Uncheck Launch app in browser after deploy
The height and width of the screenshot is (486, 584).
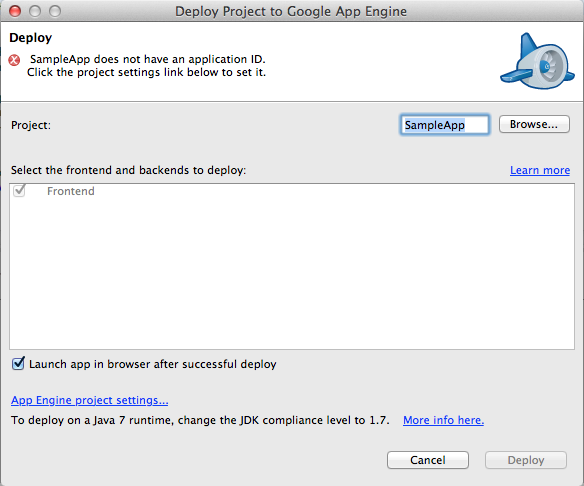click(x=18, y=363)
